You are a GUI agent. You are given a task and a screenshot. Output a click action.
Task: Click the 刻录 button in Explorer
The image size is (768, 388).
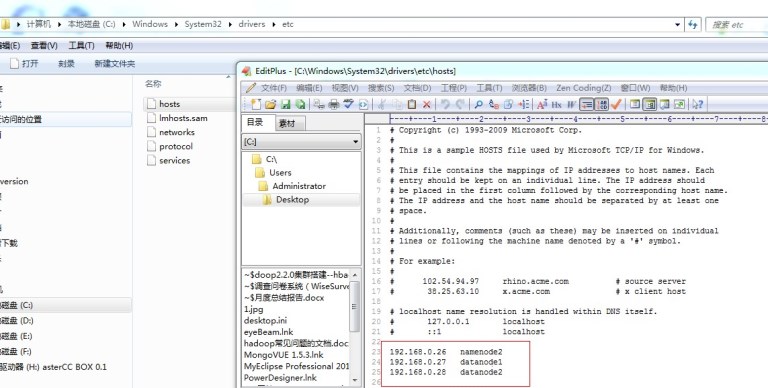coord(66,64)
